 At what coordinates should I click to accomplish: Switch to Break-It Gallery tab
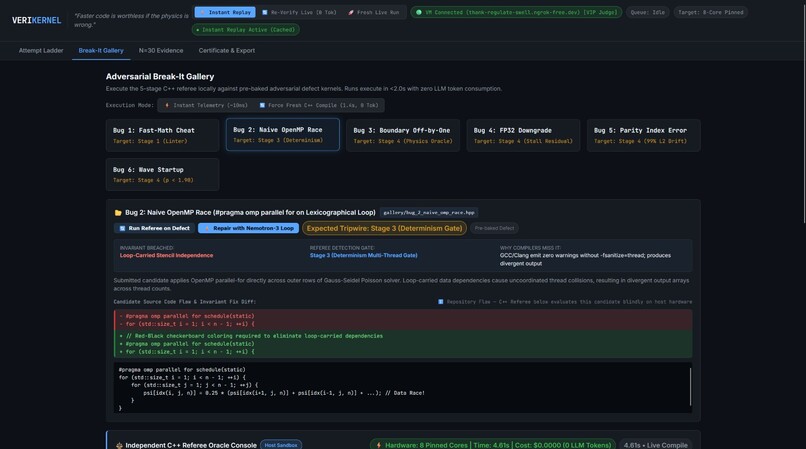click(101, 50)
